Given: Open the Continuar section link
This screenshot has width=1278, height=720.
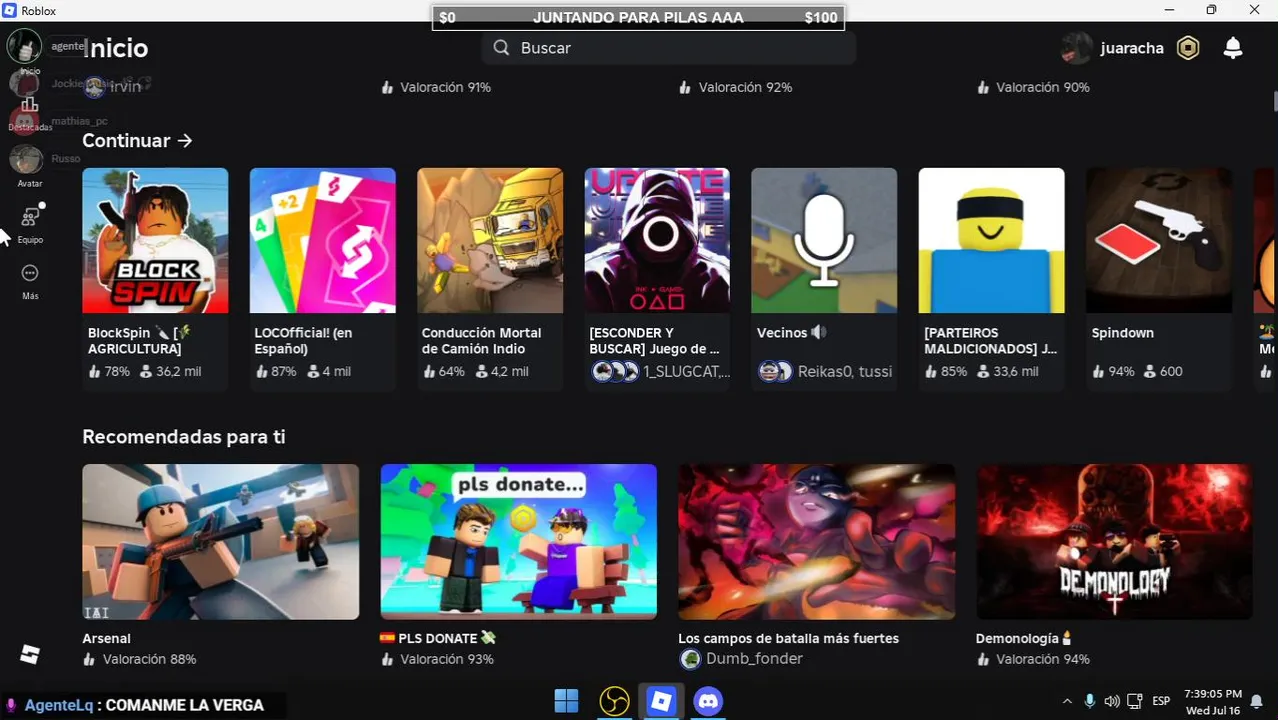Looking at the screenshot, I should pos(137,141).
